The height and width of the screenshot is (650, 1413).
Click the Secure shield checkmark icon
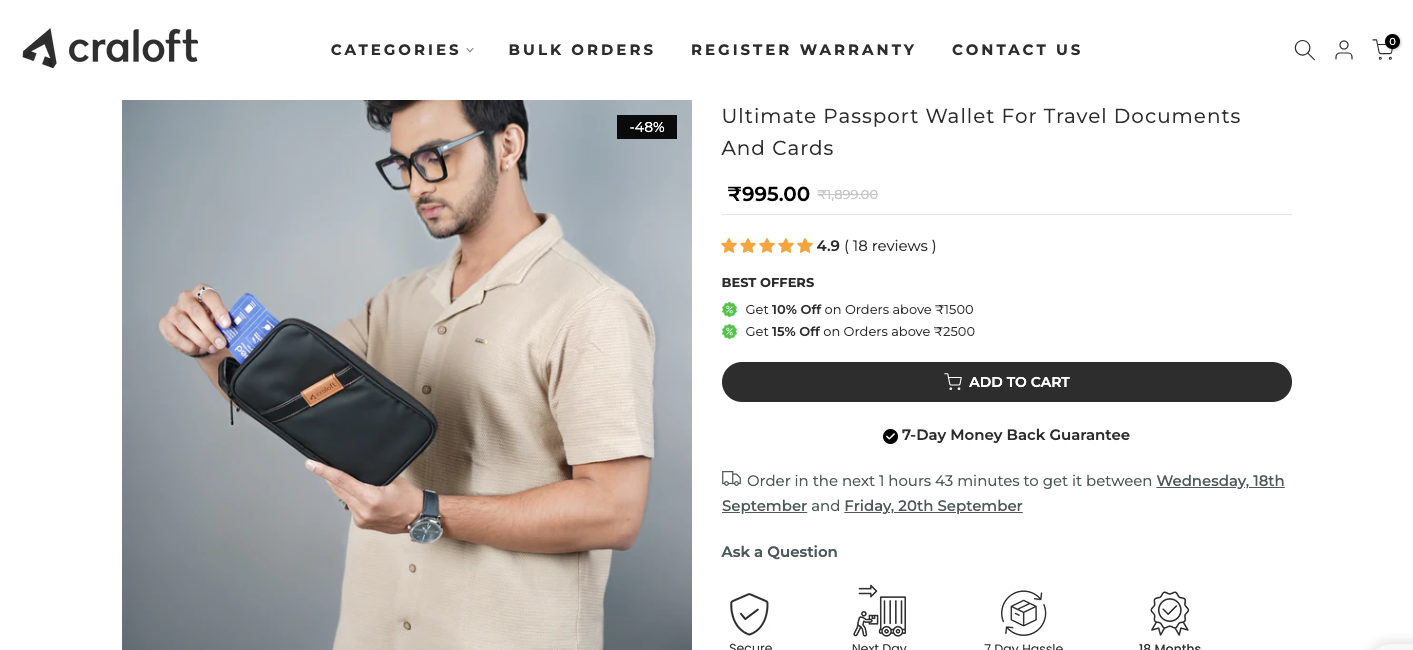pos(749,613)
